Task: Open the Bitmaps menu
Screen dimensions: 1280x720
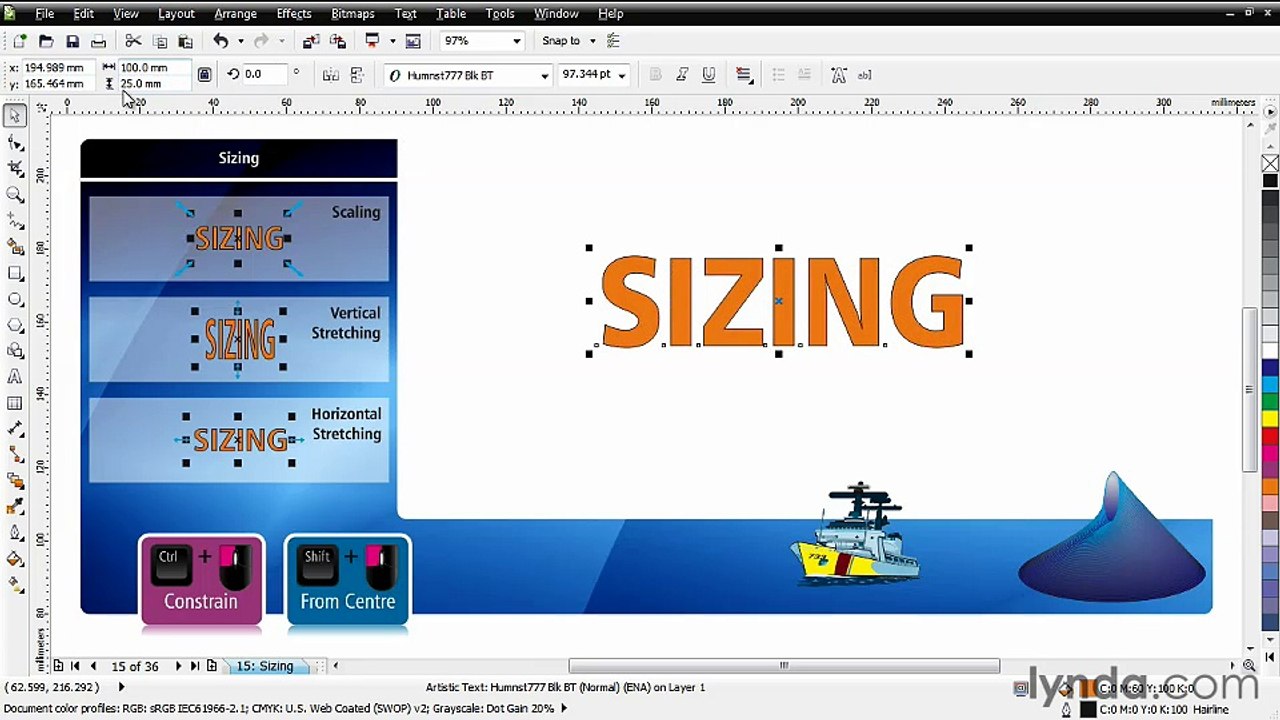Action: (352, 13)
